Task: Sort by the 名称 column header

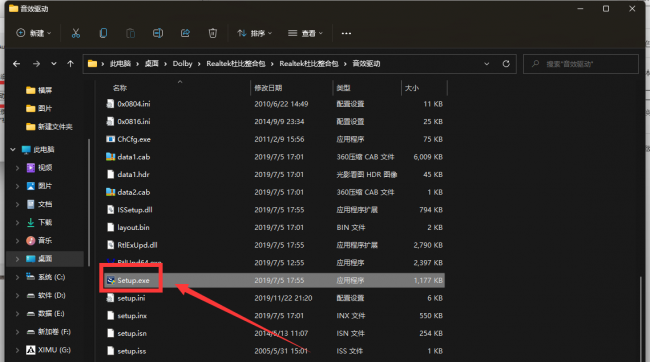Action: [x=120, y=88]
